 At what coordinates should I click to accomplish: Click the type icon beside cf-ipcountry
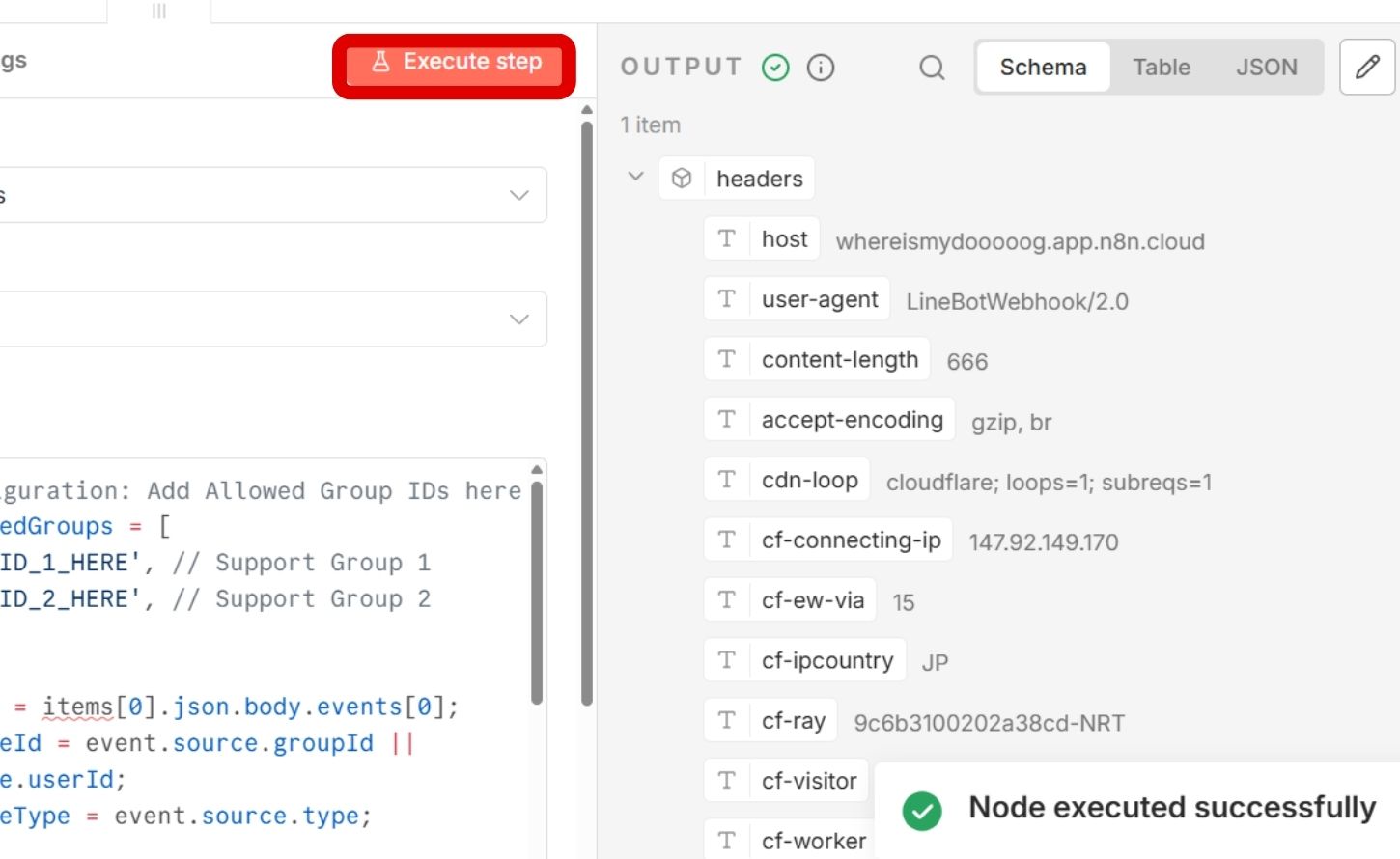tap(727, 660)
